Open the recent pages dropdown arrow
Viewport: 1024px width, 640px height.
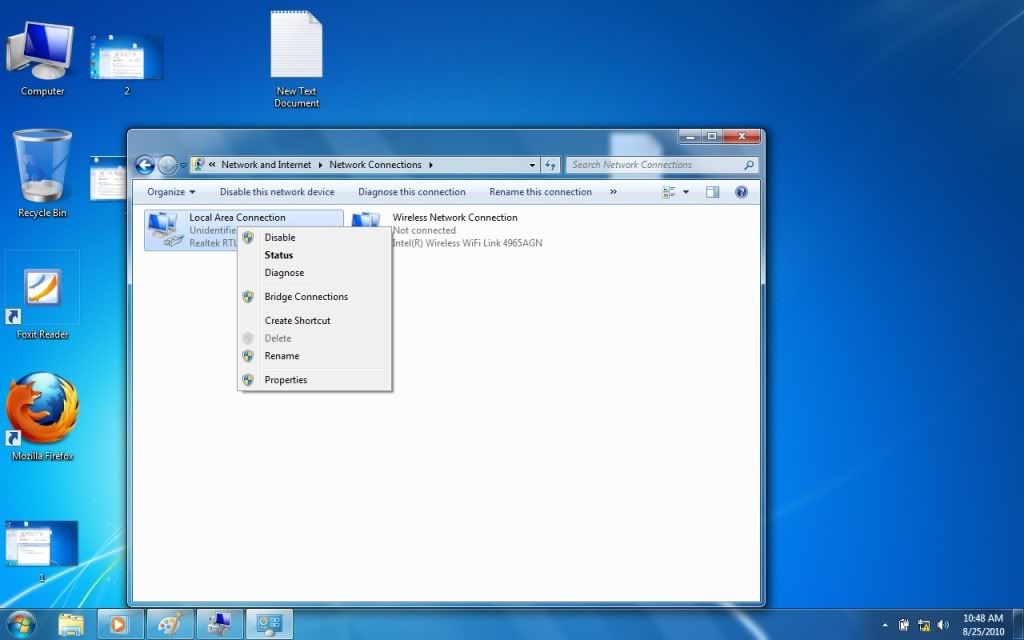pyautogui.click(x=184, y=165)
